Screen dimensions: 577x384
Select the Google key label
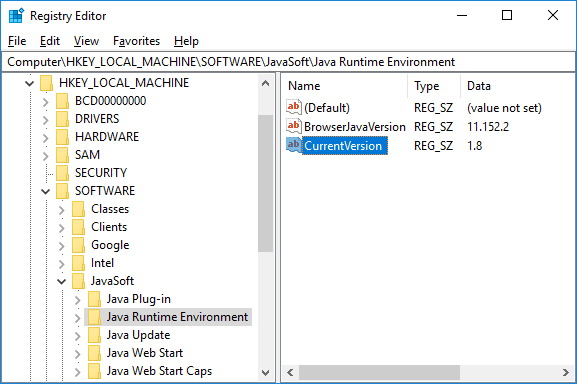tap(110, 245)
